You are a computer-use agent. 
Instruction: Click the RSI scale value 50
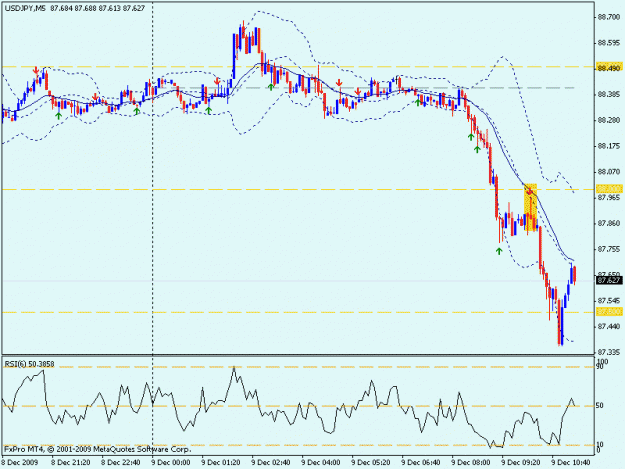(x=600, y=405)
